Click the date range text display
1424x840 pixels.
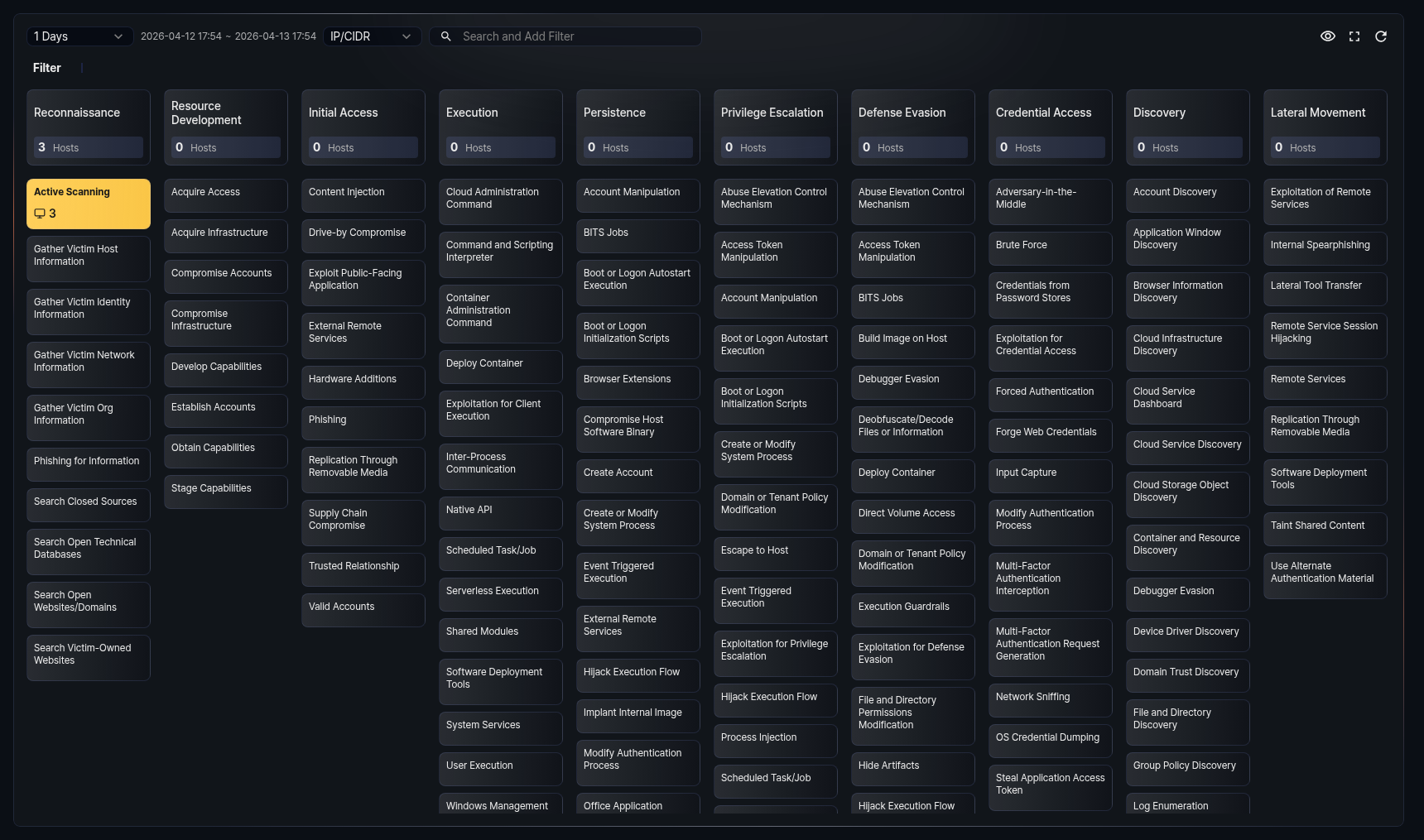pos(228,36)
